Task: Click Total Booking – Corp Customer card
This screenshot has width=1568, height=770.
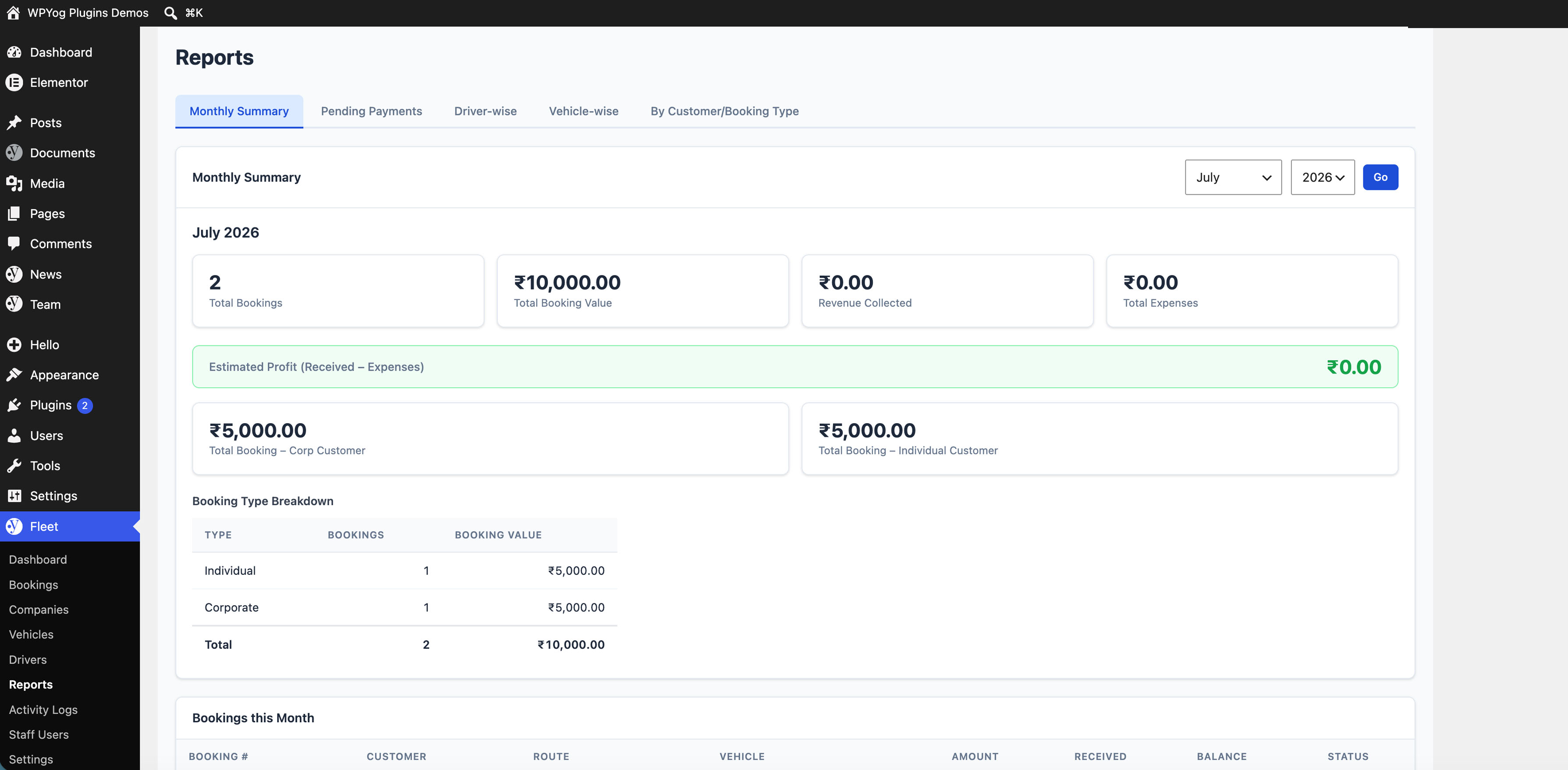Action: [x=490, y=438]
